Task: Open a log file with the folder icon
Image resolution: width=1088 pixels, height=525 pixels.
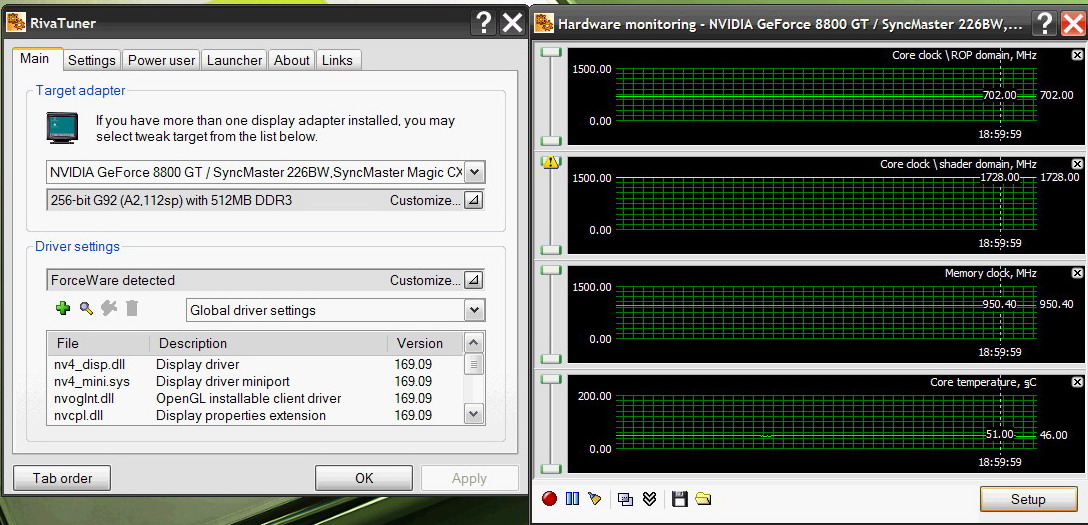Action: coord(704,499)
